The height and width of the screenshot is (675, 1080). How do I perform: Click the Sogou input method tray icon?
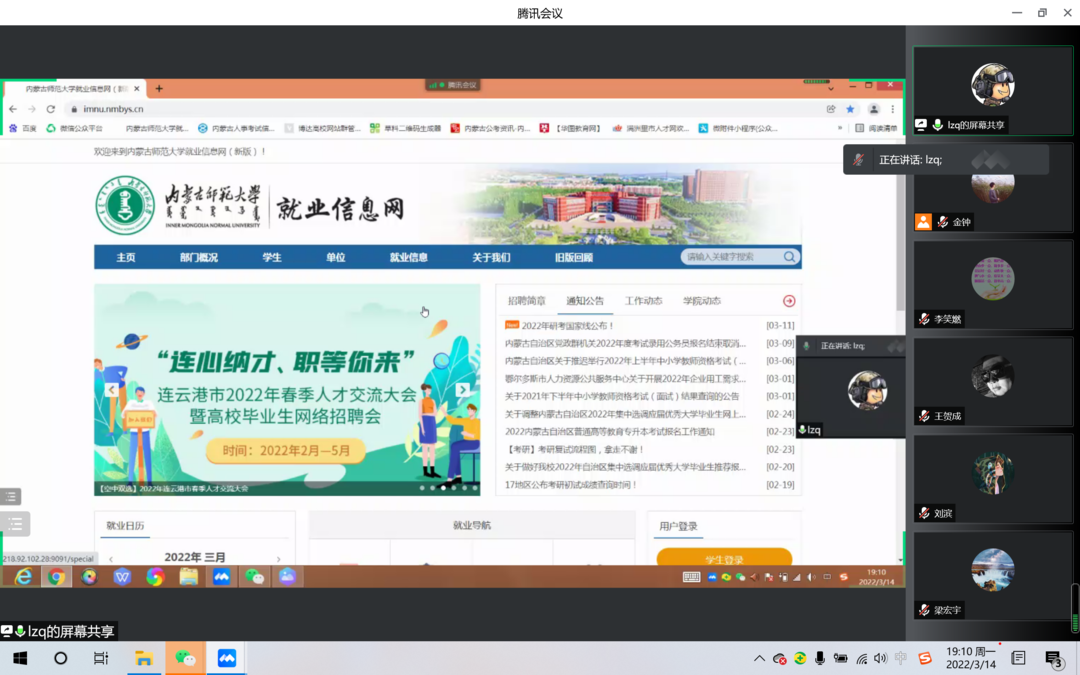click(x=925, y=658)
